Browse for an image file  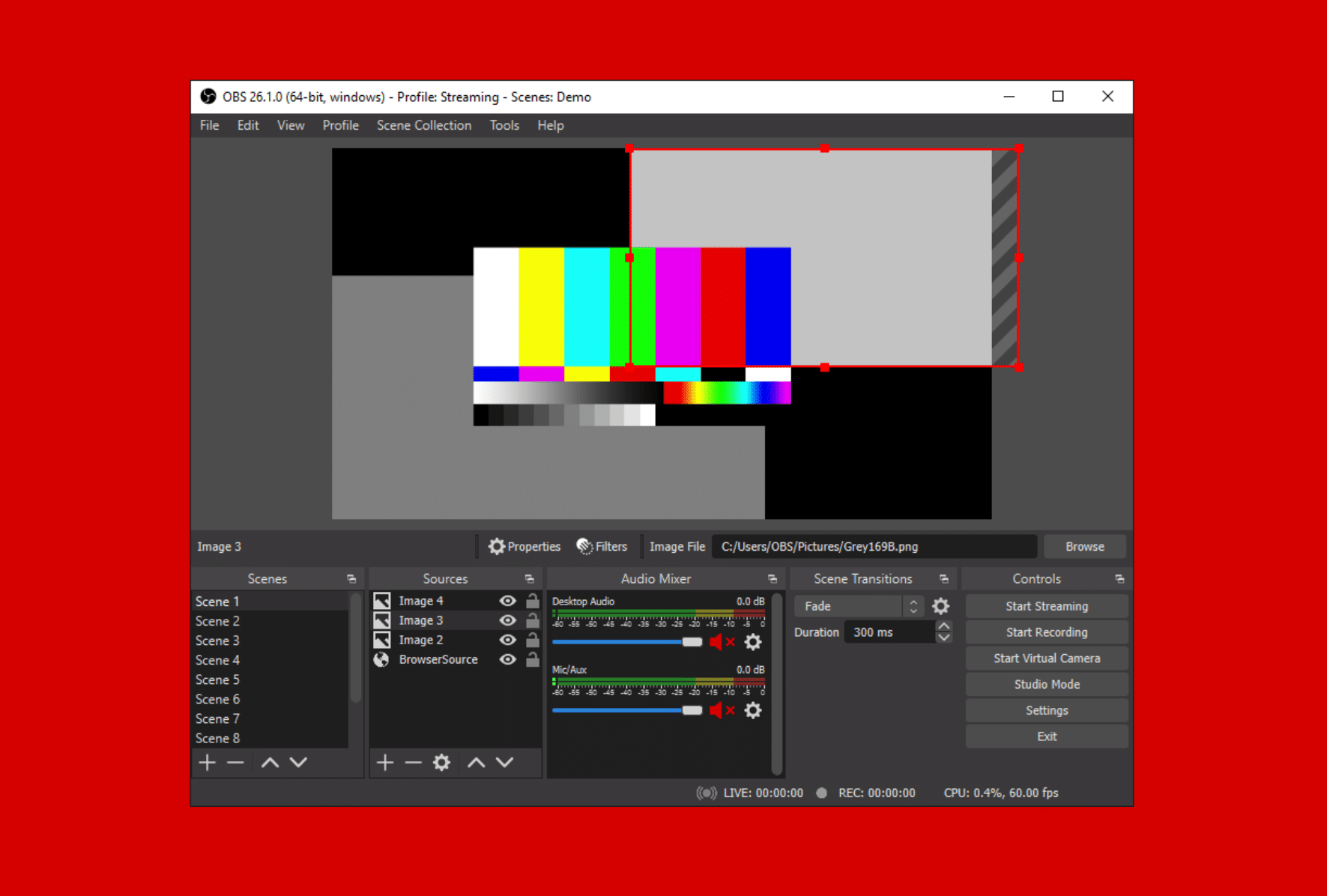coord(1085,546)
